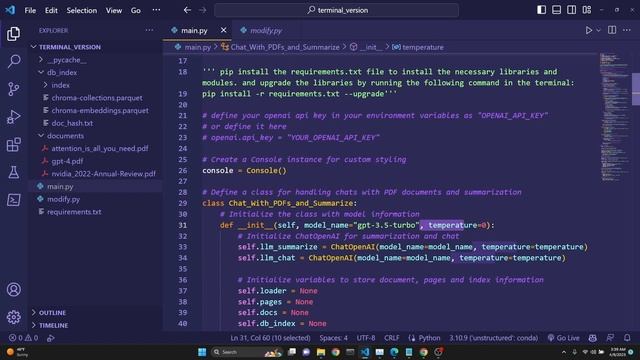640x360 pixels.
Task: Click Ln 31, Col 60 cursor position
Action: [270, 338]
